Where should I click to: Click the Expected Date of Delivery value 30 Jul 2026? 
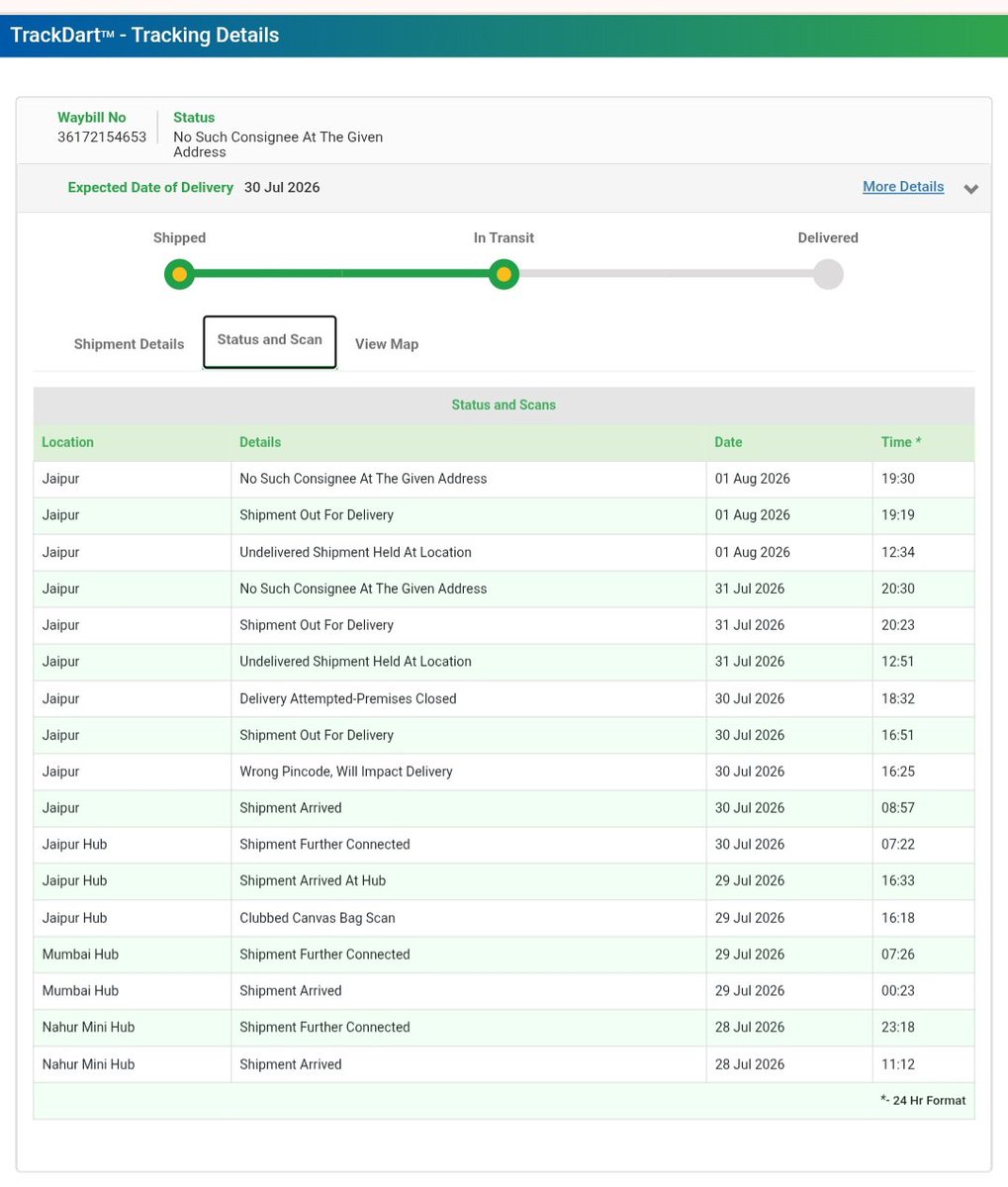click(282, 187)
